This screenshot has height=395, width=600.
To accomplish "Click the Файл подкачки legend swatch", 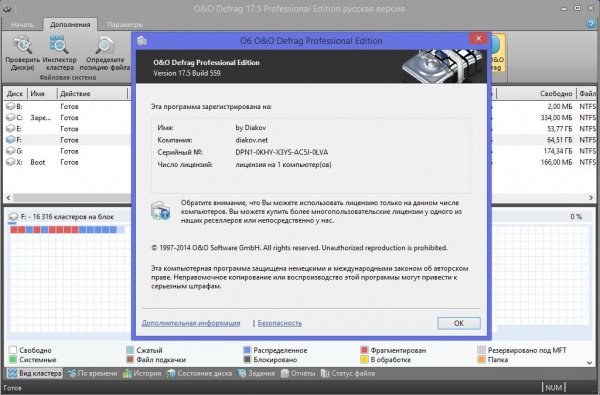I will (130, 359).
